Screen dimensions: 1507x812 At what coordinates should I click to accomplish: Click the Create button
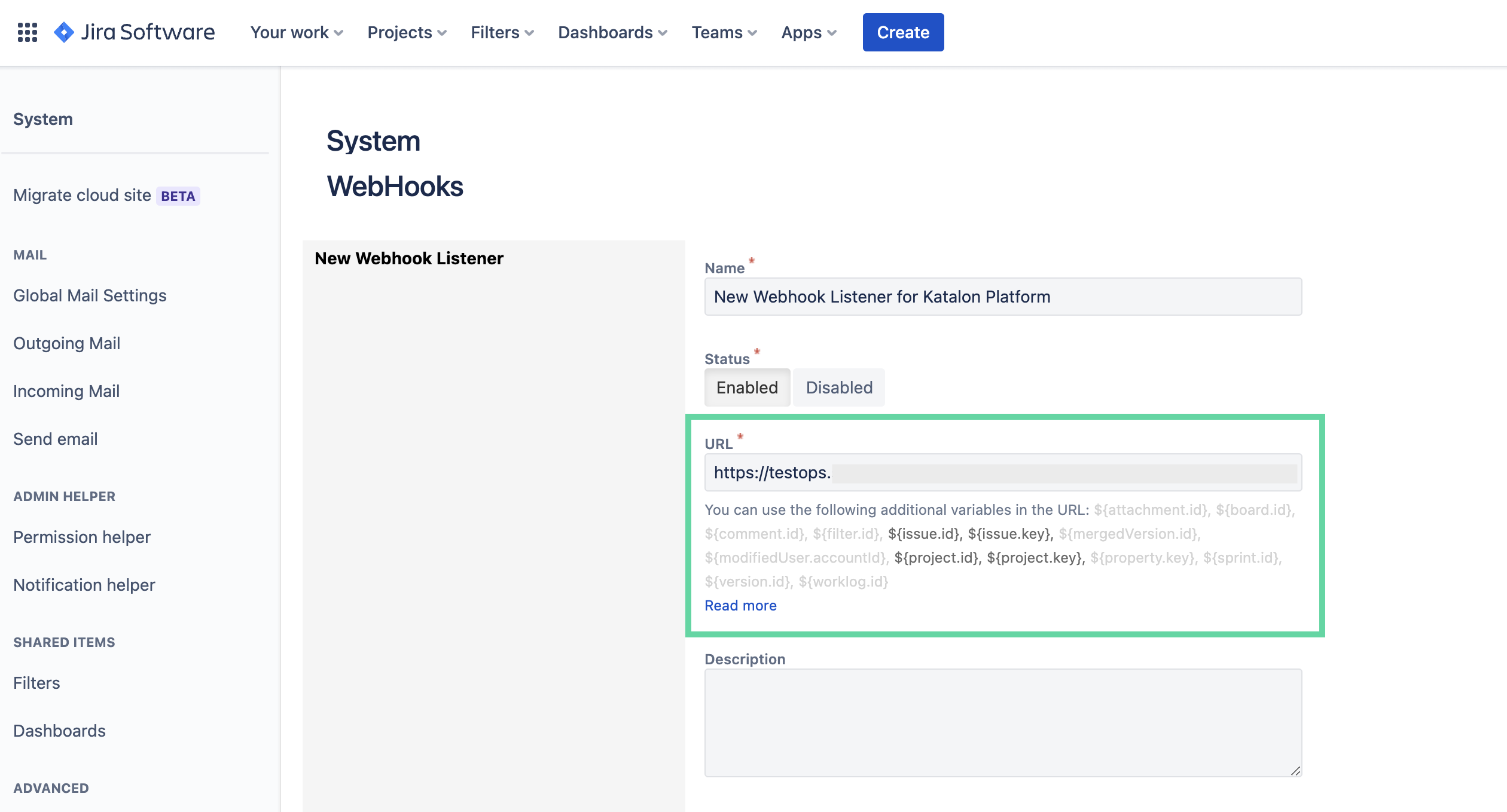(901, 32)
